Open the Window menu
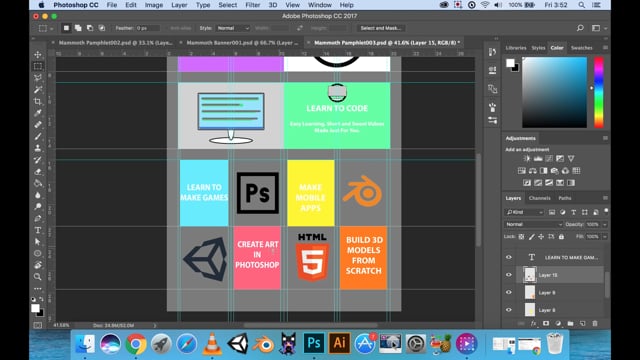Image resolution: width=640 pixels, height=360 pixels. coord(320,5)
